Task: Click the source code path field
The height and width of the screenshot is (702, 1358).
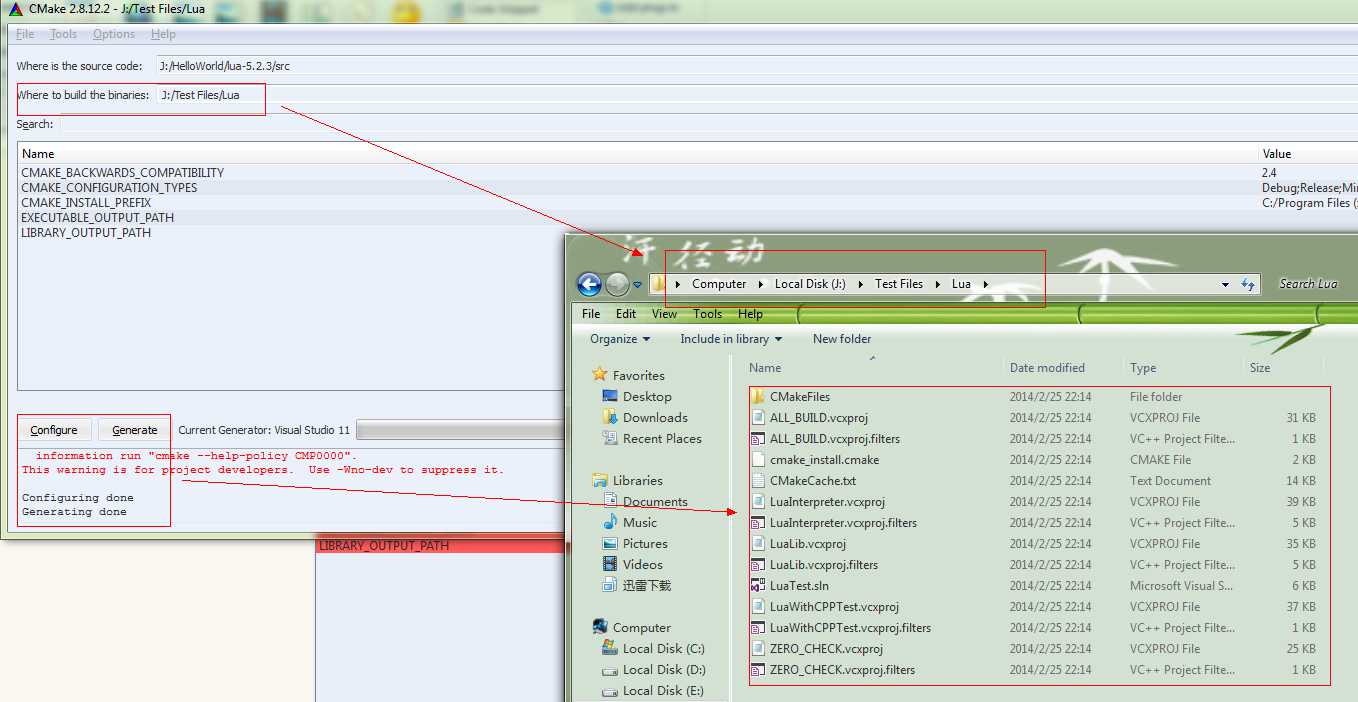Action: (756, 66)
